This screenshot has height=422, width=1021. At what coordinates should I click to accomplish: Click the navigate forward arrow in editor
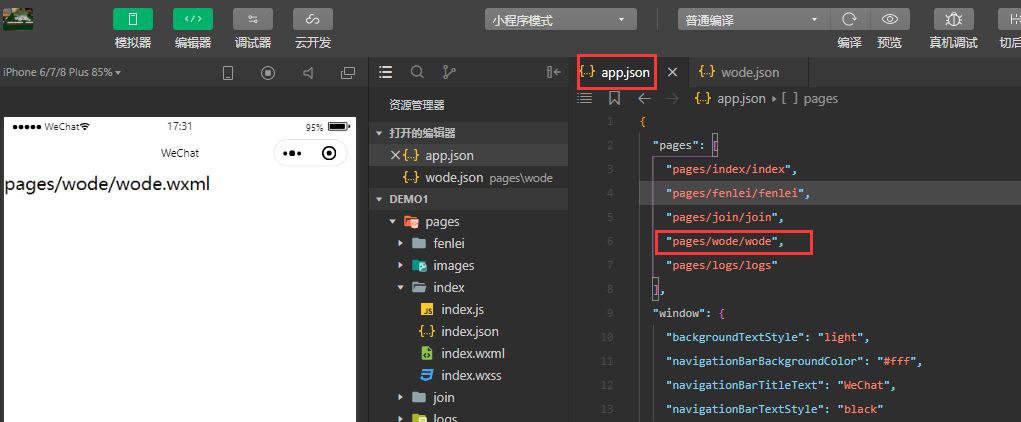(x=673, y=98)
